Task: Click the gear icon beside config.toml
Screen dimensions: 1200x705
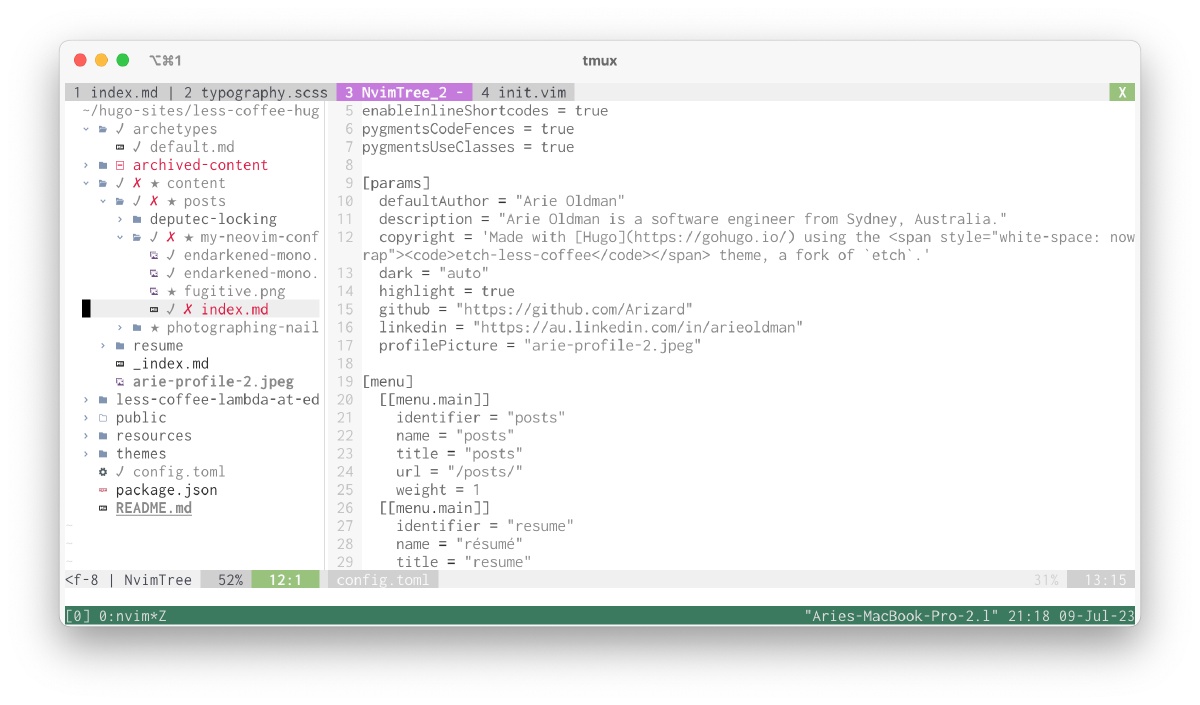Action: (x=103, y=472)
